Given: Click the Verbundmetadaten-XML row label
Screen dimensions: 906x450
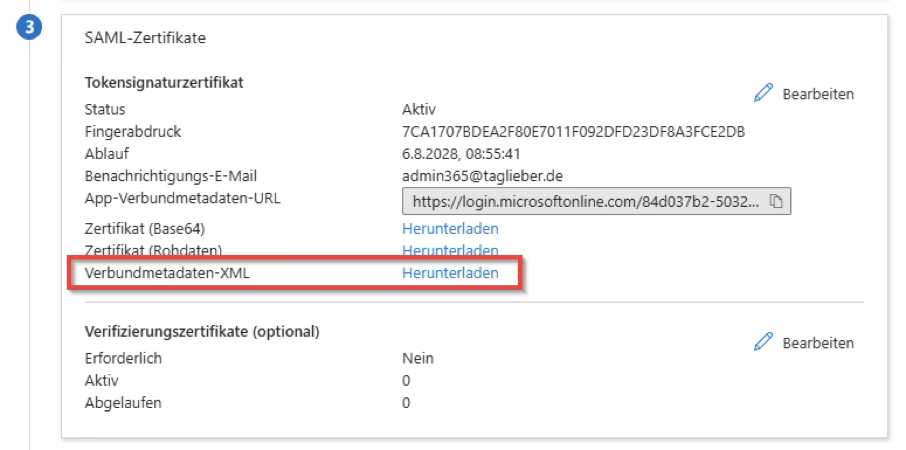Looking at the screenshot, I should click(164, 273).
